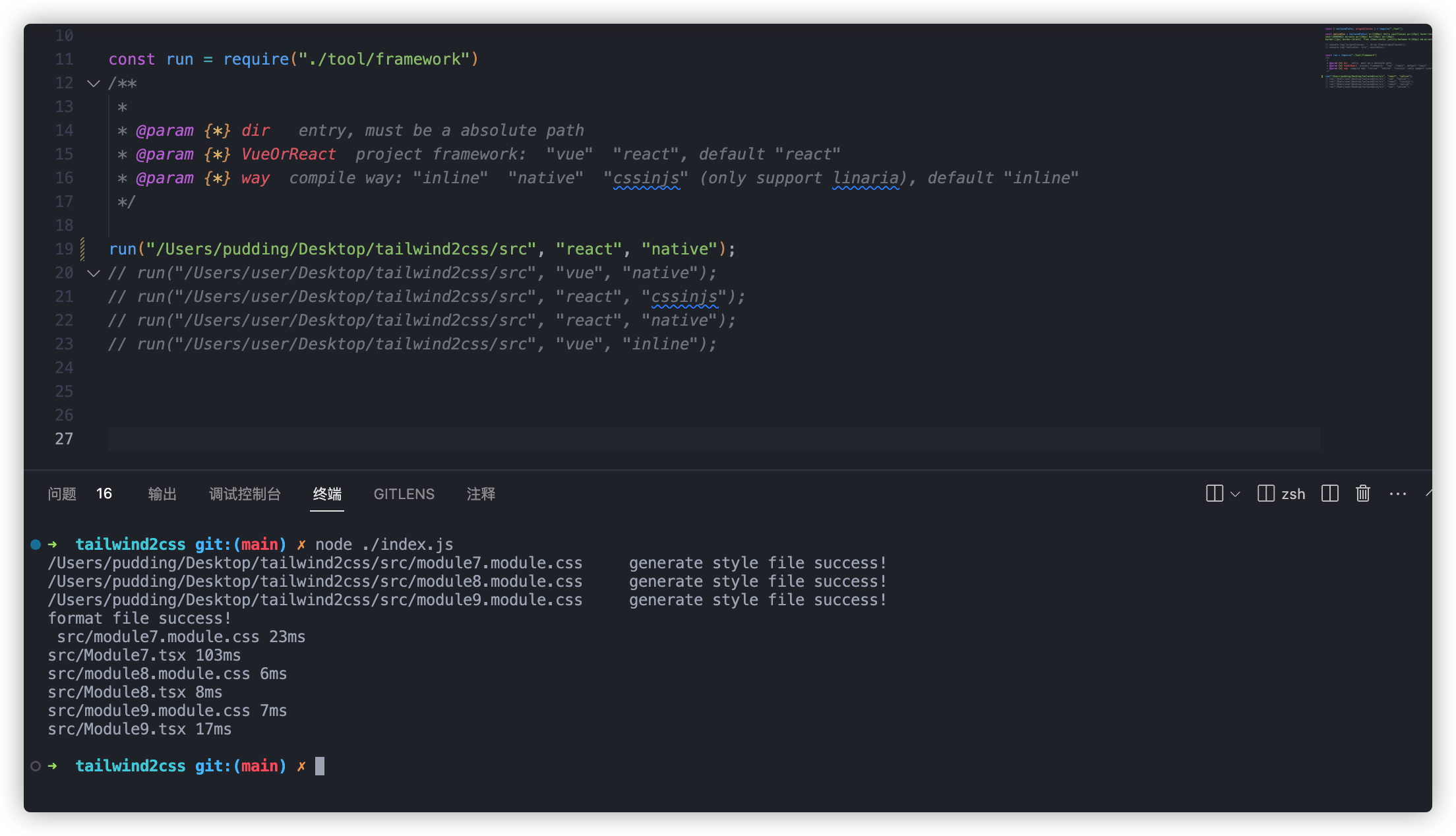Maximize the panel with the caret icon

(1428, 493)
